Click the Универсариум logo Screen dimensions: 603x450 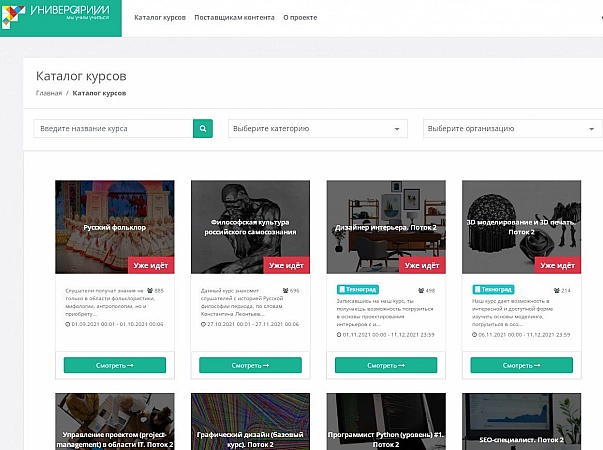pyautogui.click(x=60, y=17)
